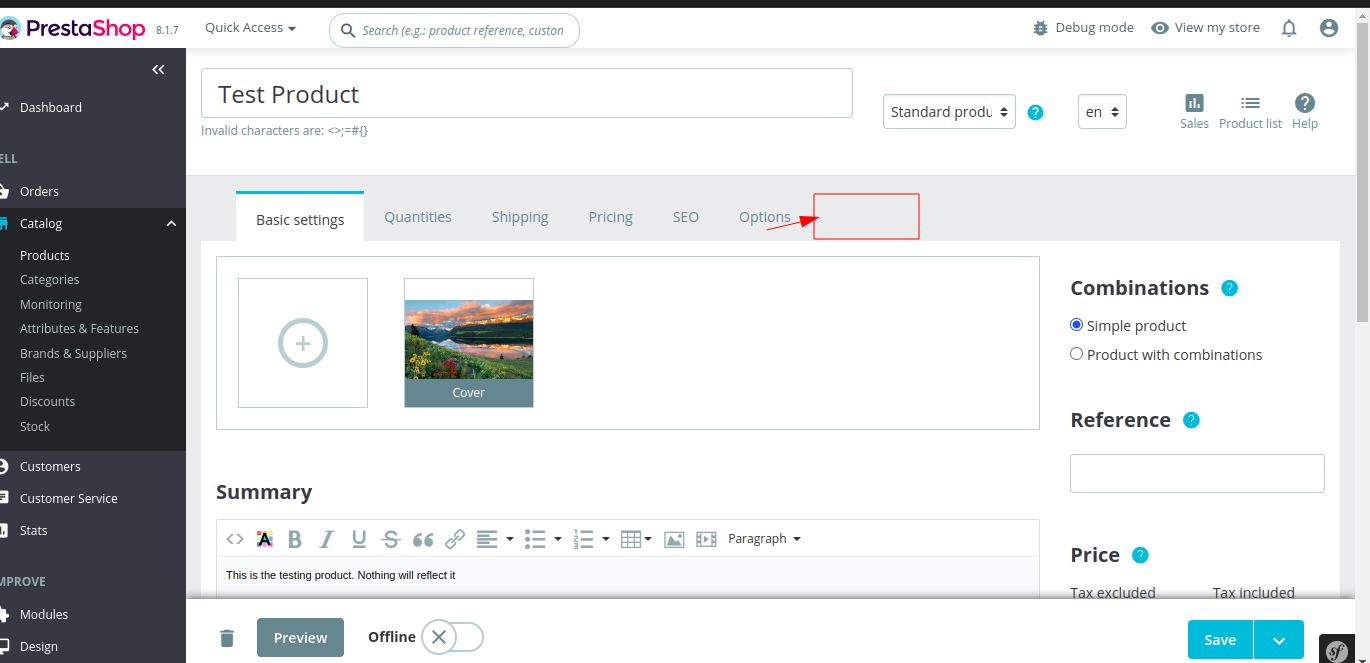The height and width of the screenshot is (663, 1370).
Task: Apply bold formatting in Summary
Action: (295, 539)
